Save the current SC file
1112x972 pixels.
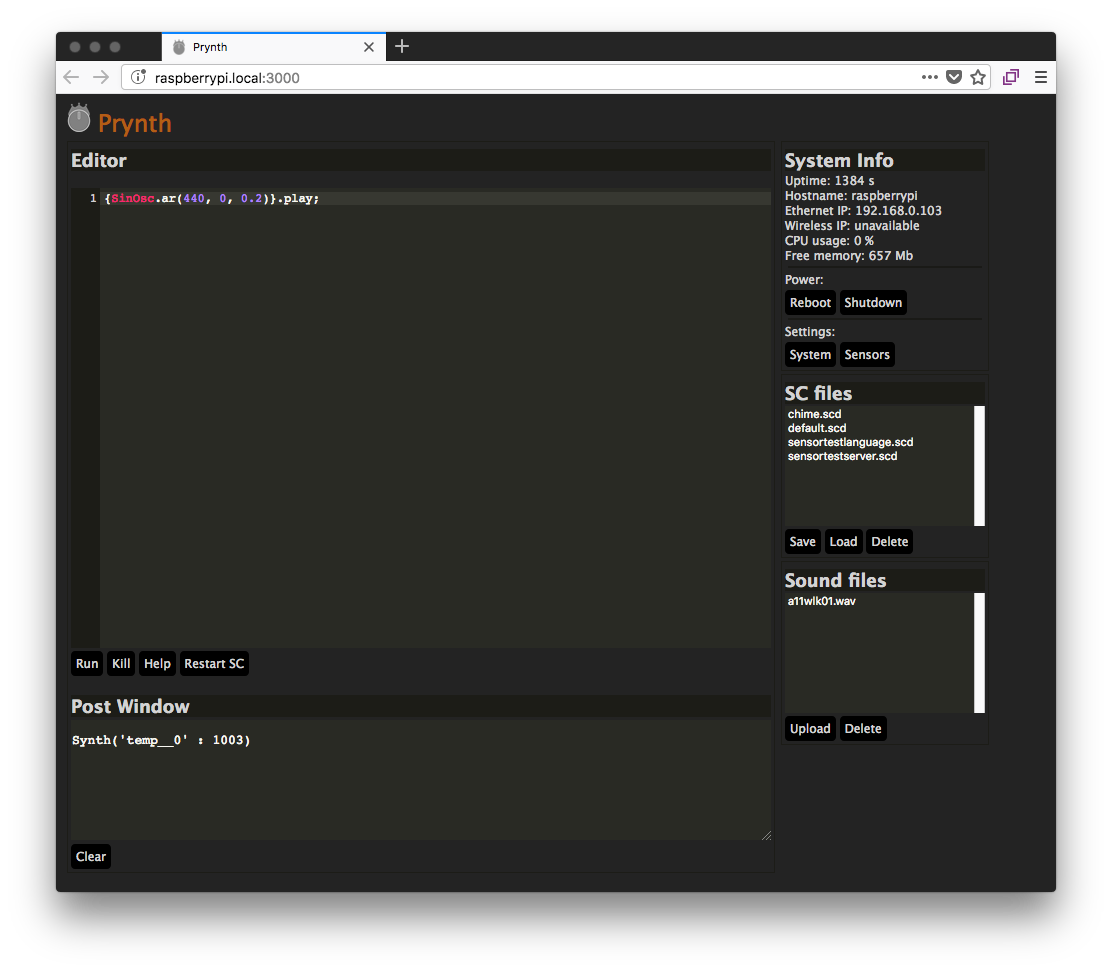(x=803, y=542)
